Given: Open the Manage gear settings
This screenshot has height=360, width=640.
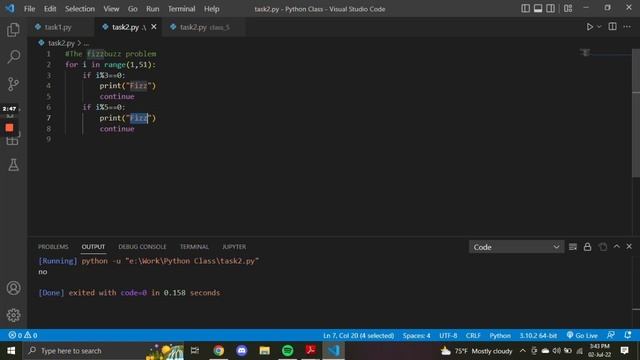Looking at the screenshot, I should (x=13, y=315).
